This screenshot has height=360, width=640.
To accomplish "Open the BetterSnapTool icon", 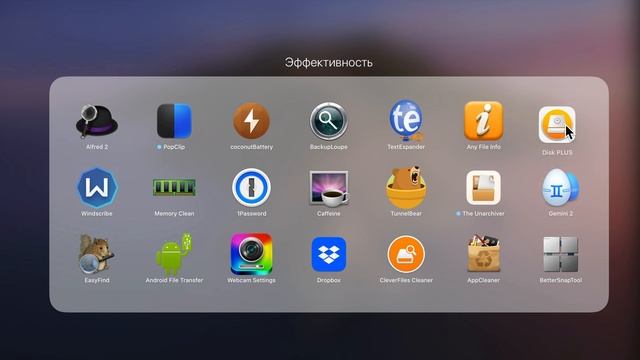I will [561, 254].
